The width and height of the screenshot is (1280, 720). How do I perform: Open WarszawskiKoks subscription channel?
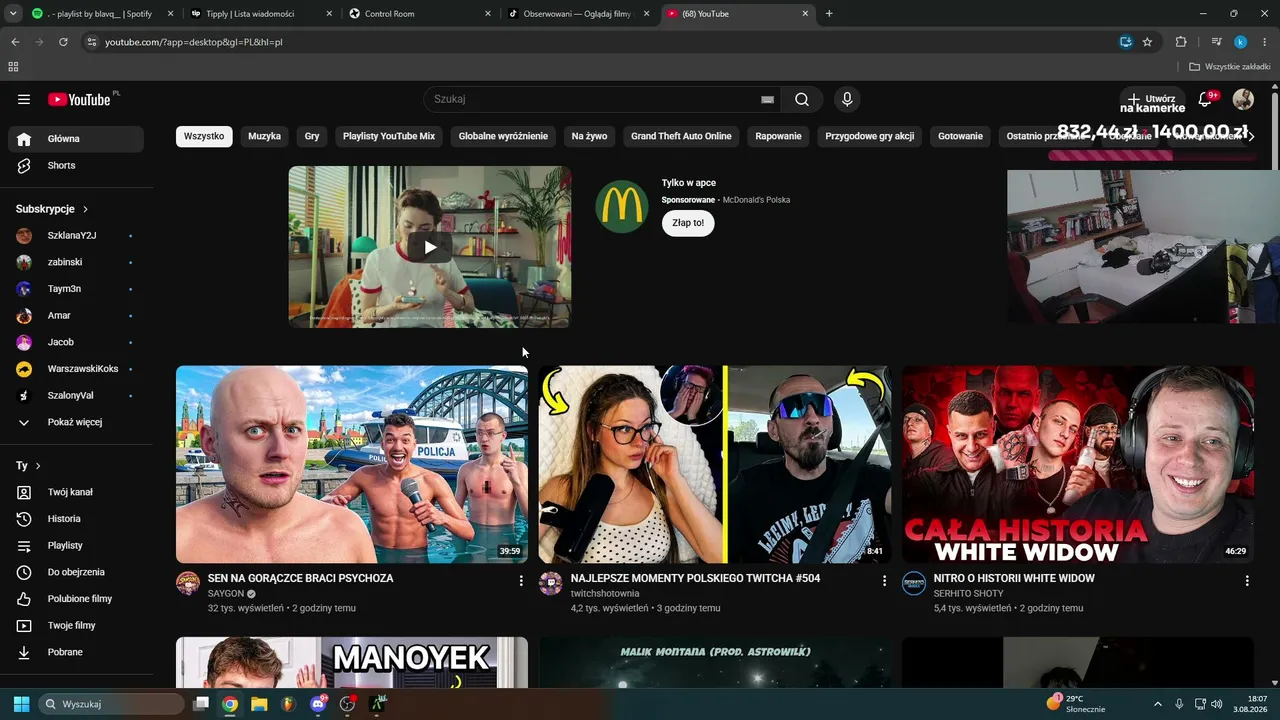click(x=76, y=369)
